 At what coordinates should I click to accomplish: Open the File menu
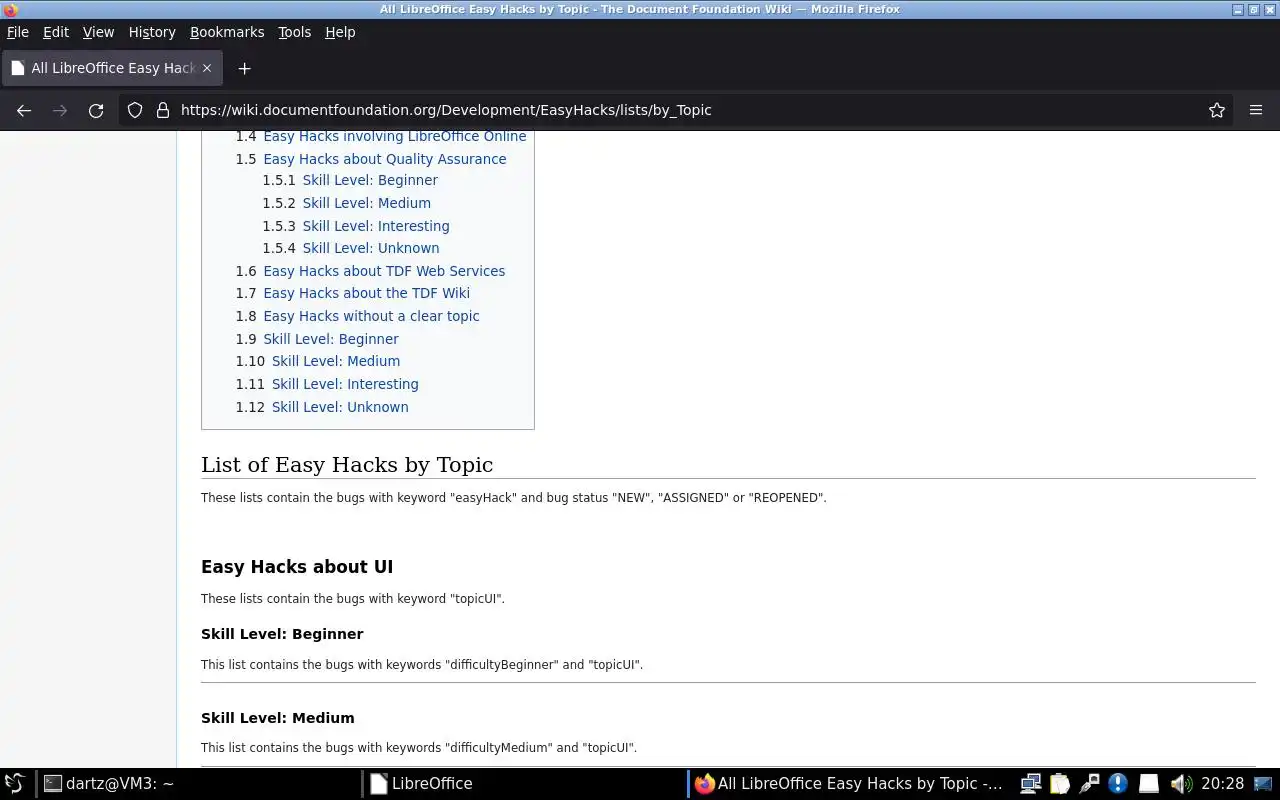point(18,32)
